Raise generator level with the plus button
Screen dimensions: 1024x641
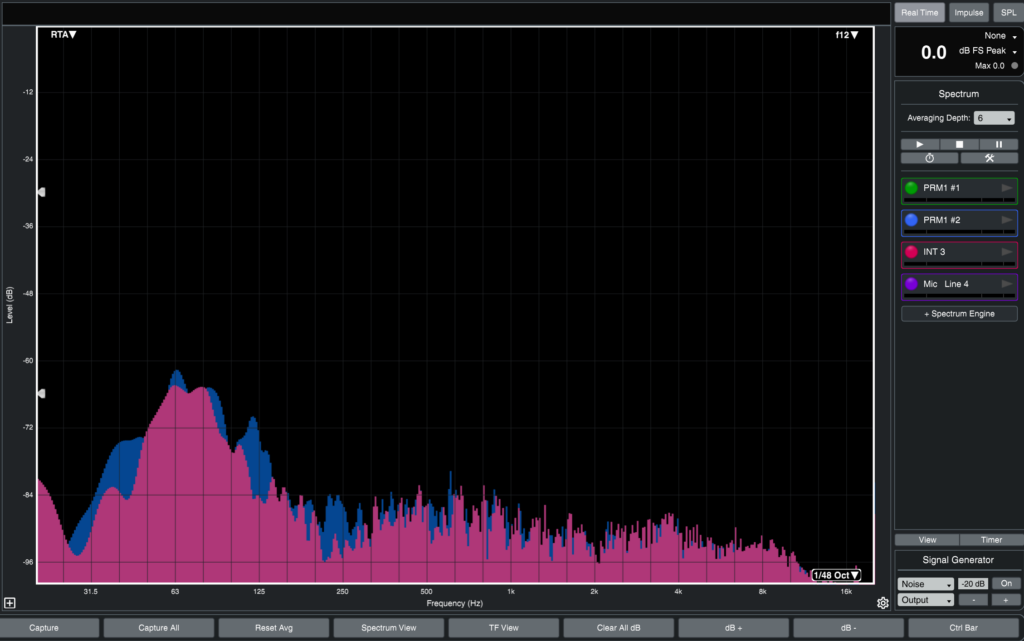pyautogui.click(x=1006, y=600)
